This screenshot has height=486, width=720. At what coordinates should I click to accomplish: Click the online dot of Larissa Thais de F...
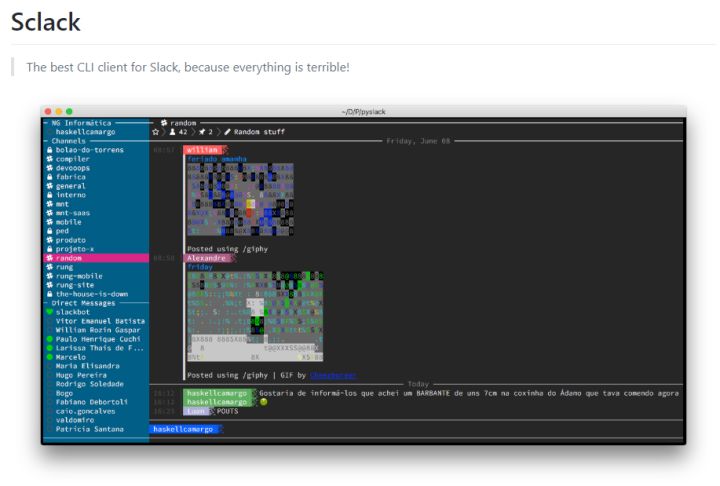coord(50,348)
